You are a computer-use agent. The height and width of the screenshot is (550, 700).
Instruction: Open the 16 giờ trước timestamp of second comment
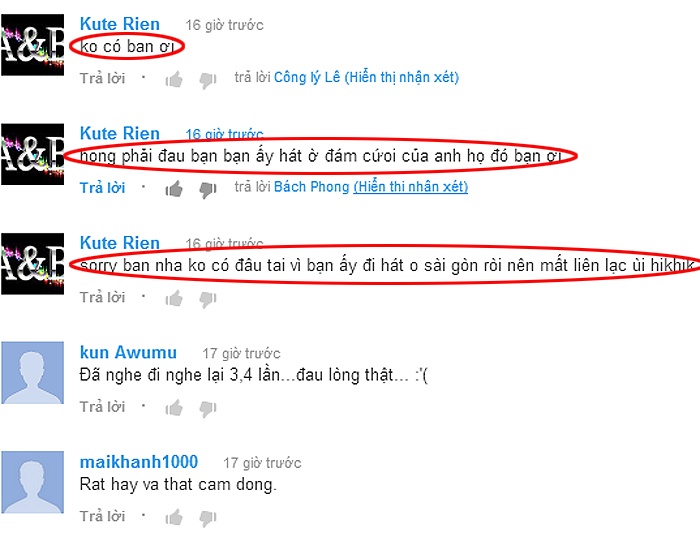click(224, 134)
